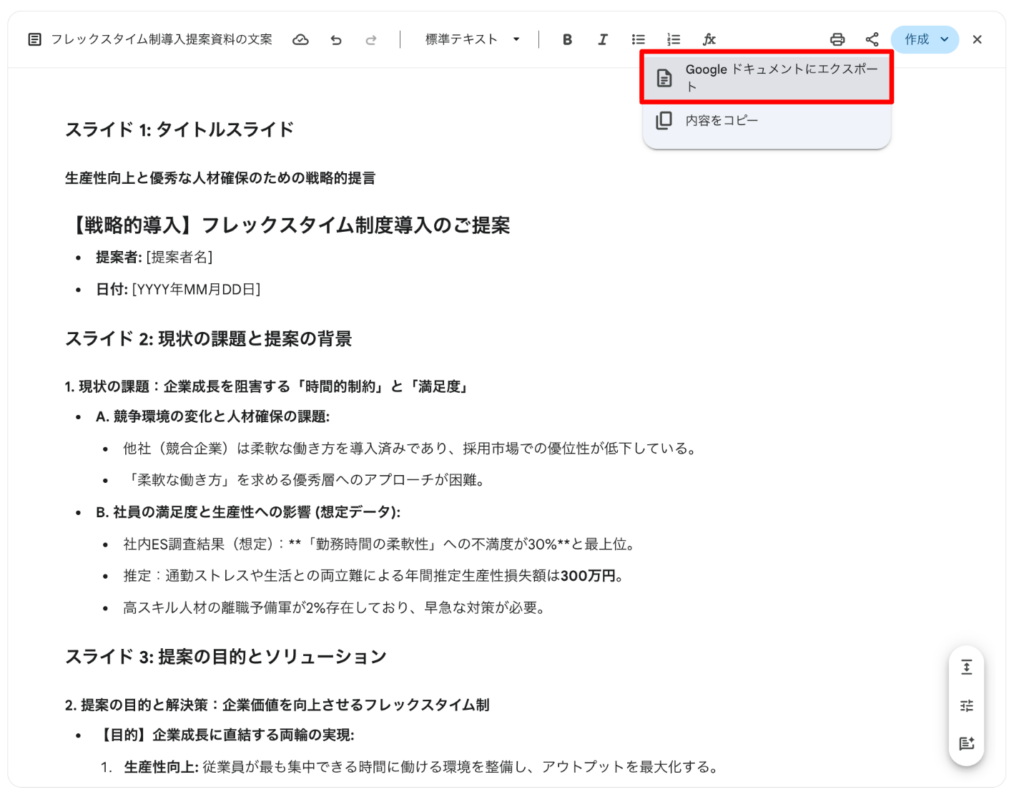Insert a formula with the fx icon
Image resolution: width=1024 pixels, height=797 pixels.
coord(709,40)
